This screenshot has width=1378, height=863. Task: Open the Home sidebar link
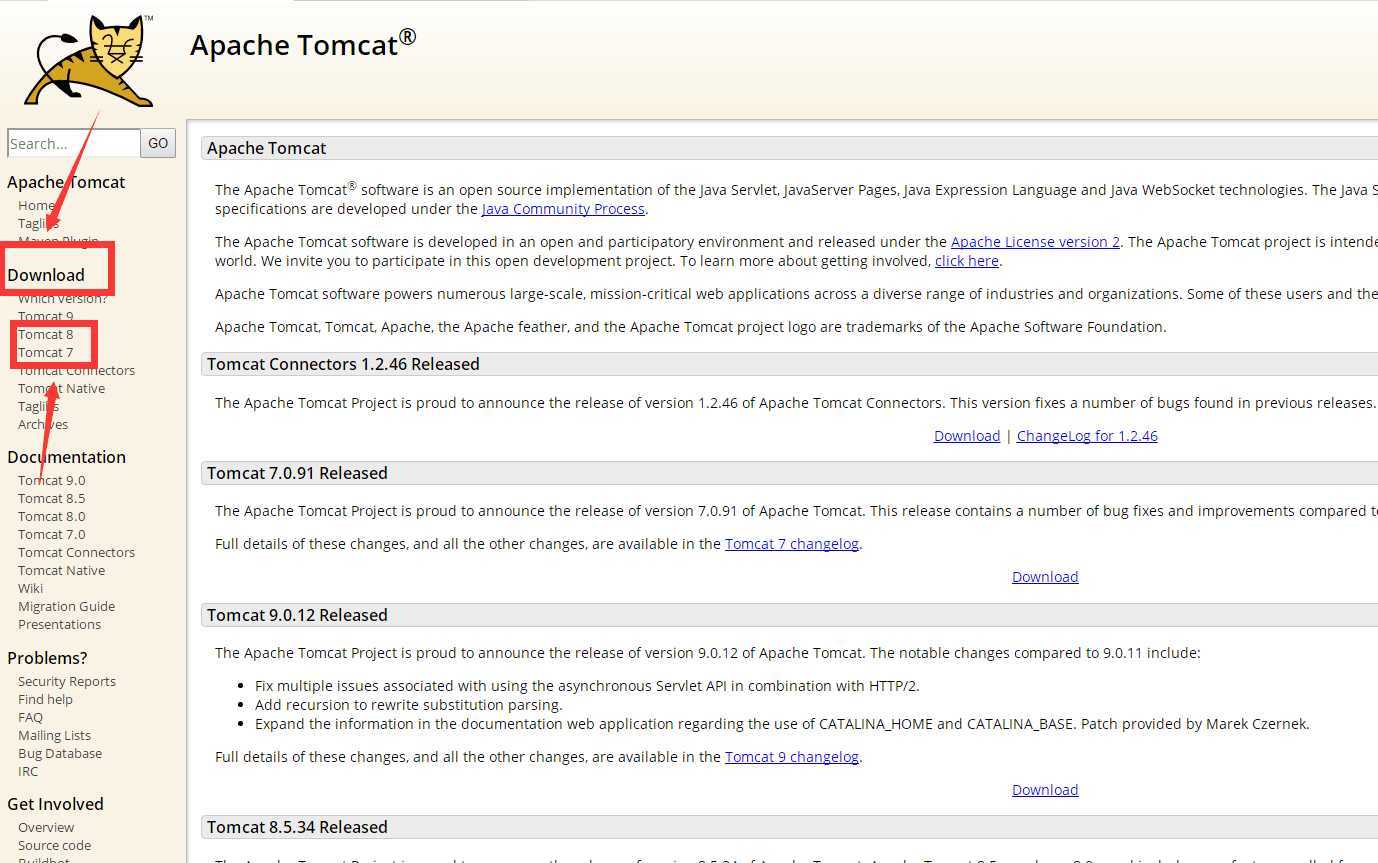[x=36, y=205]
